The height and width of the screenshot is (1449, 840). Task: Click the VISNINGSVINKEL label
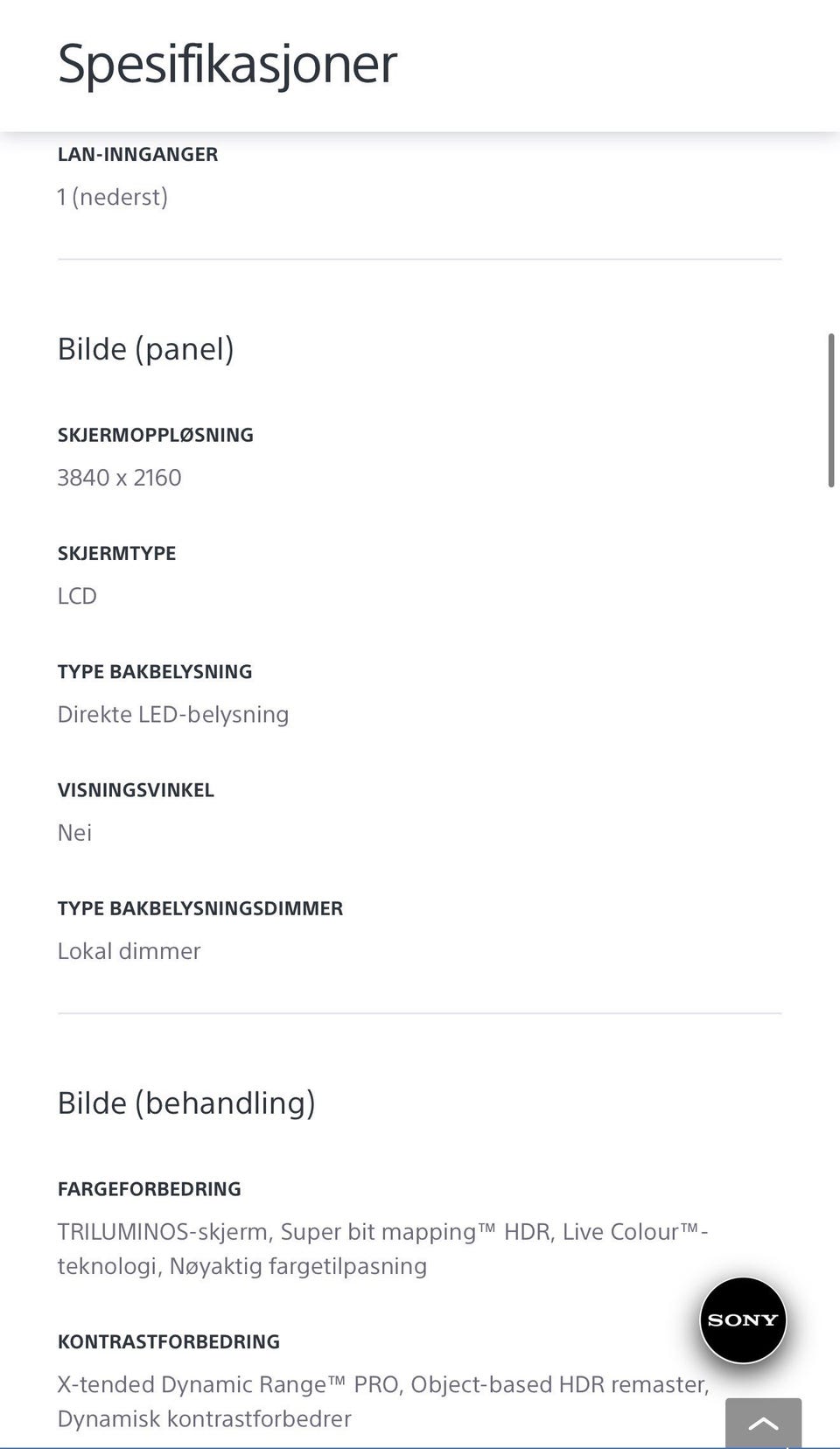point(136,790)
